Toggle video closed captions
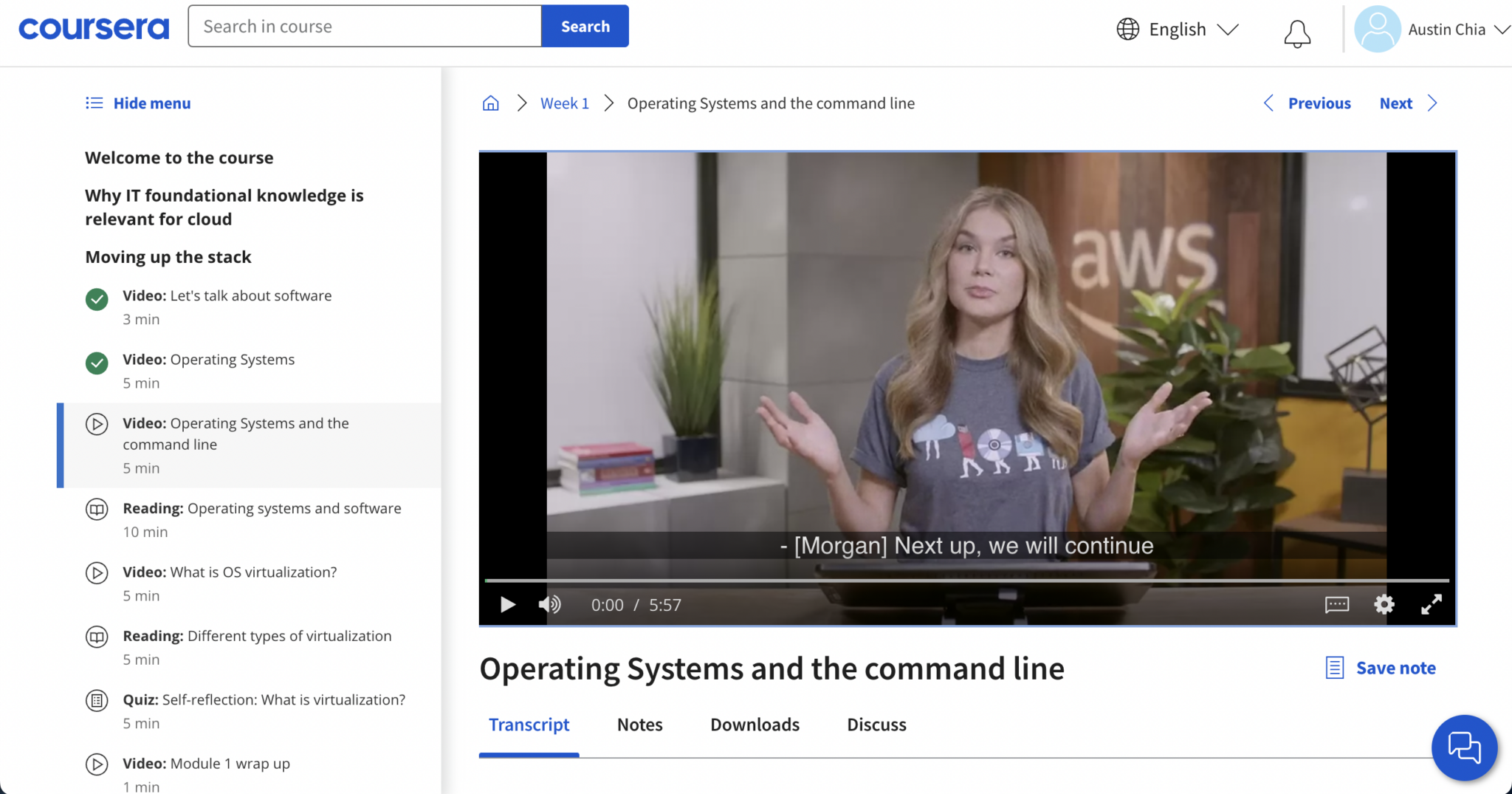Screen dimensions: 1512x794 [1336, 605]
